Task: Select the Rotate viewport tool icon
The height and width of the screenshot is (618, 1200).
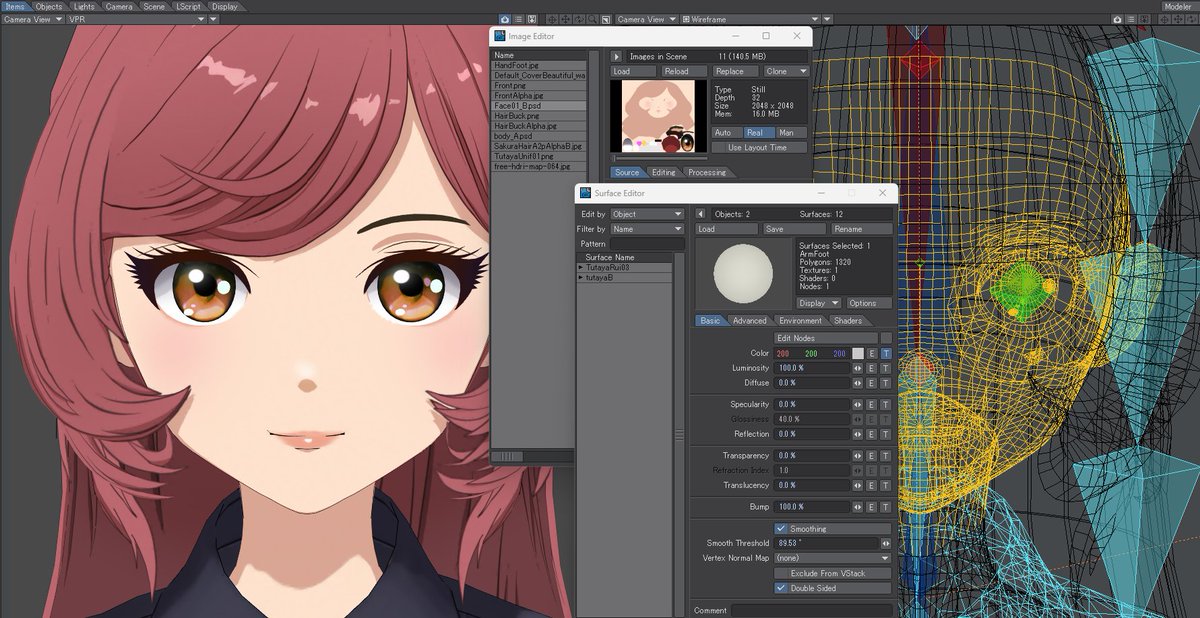Action: (x=578, y=18)
